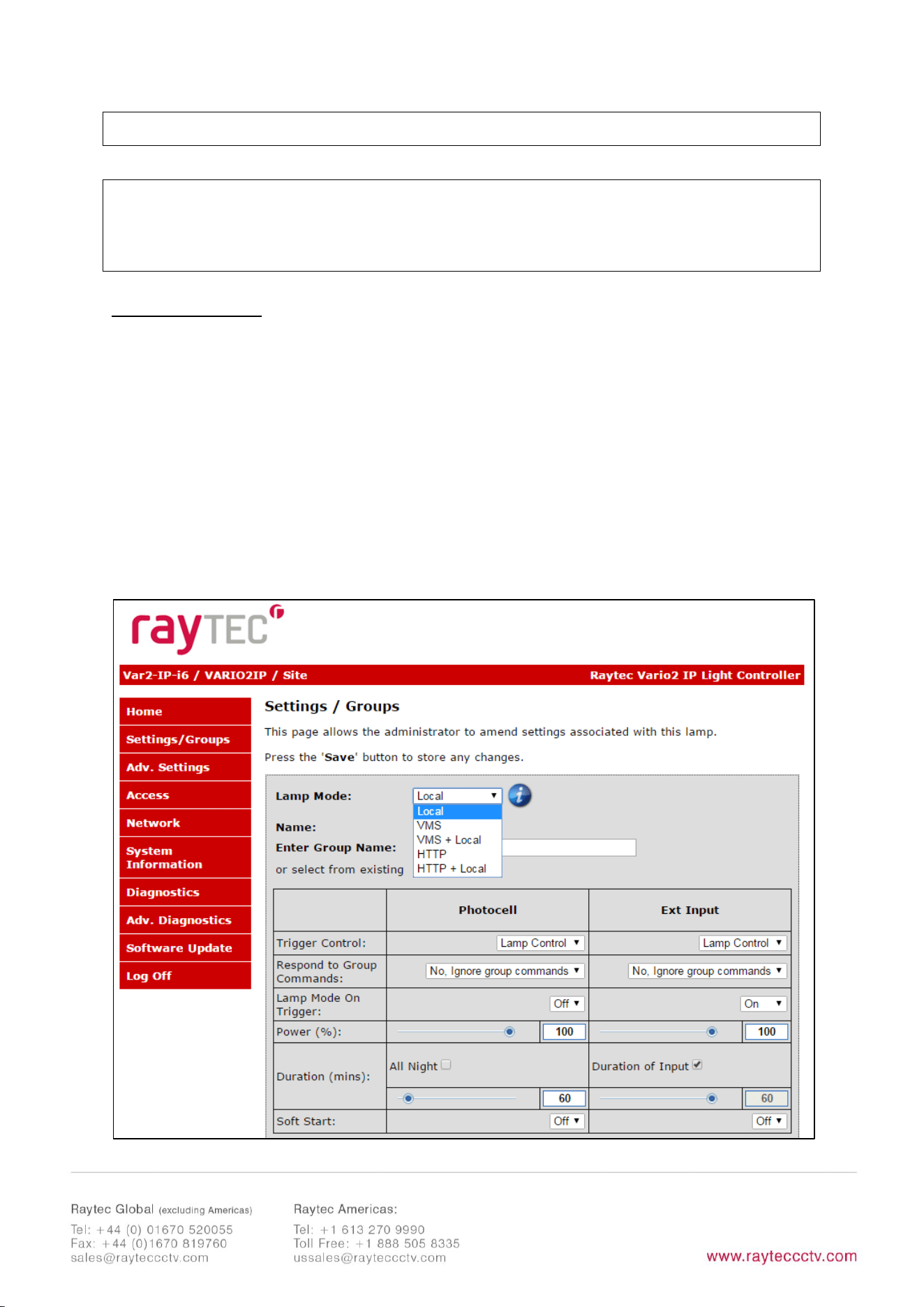Open the Lamp Mode dropdown
This screenshot has height=1307, width=924.
coord(457,796)
